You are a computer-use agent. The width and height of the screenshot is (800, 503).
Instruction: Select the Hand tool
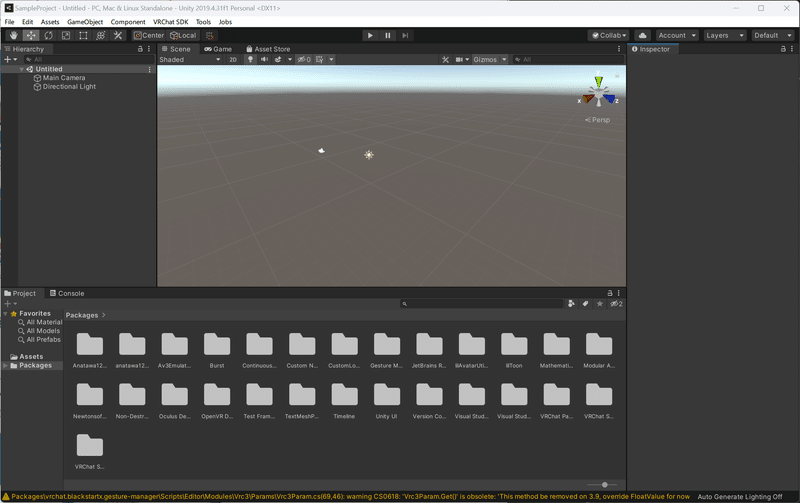click(x=14, y=35)
